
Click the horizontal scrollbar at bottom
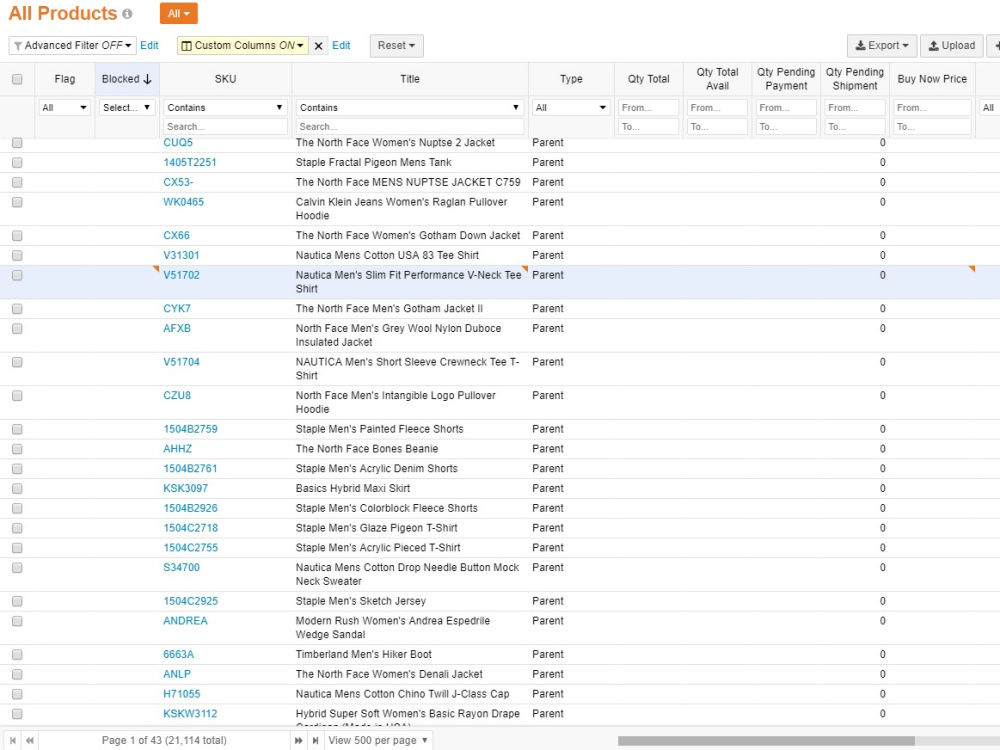(x=766, y=741)
